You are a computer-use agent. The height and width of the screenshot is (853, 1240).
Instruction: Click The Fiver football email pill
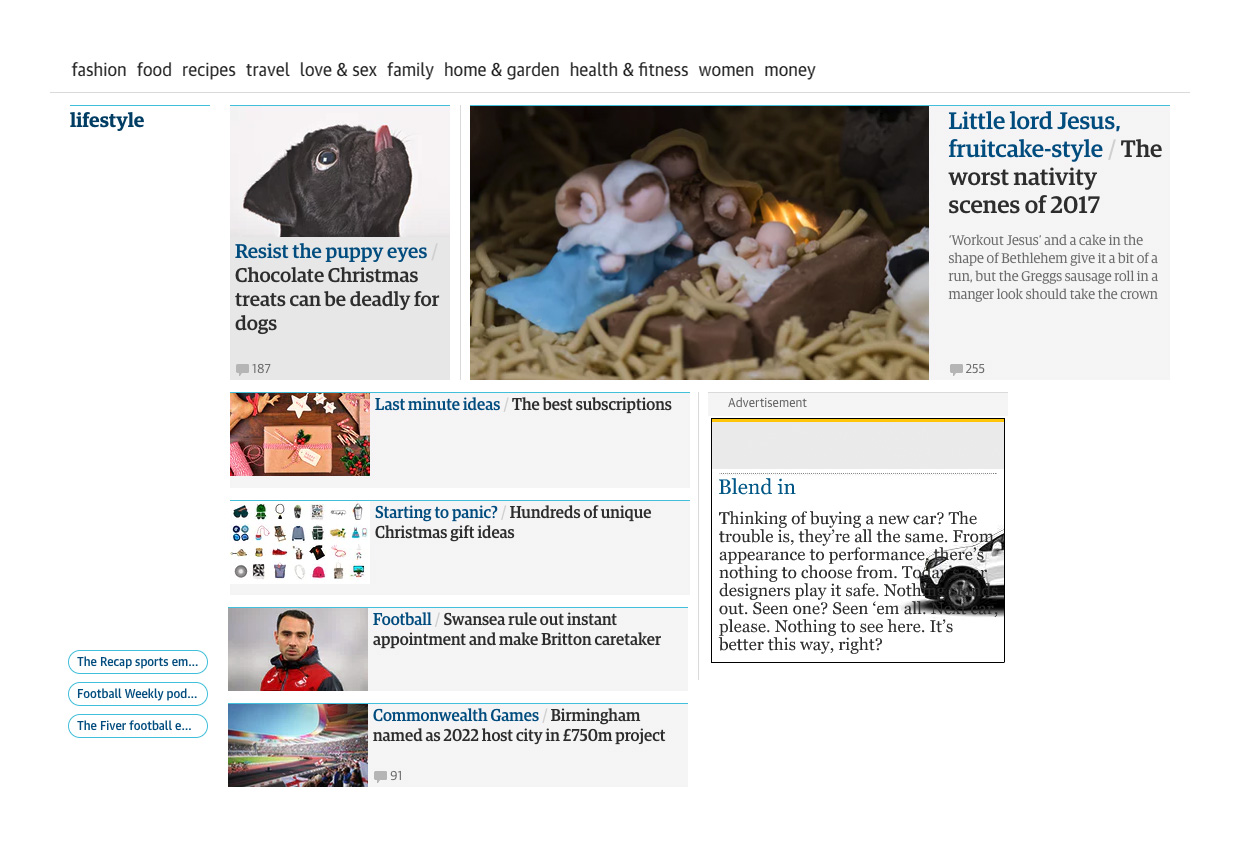[x=138, y=726]
